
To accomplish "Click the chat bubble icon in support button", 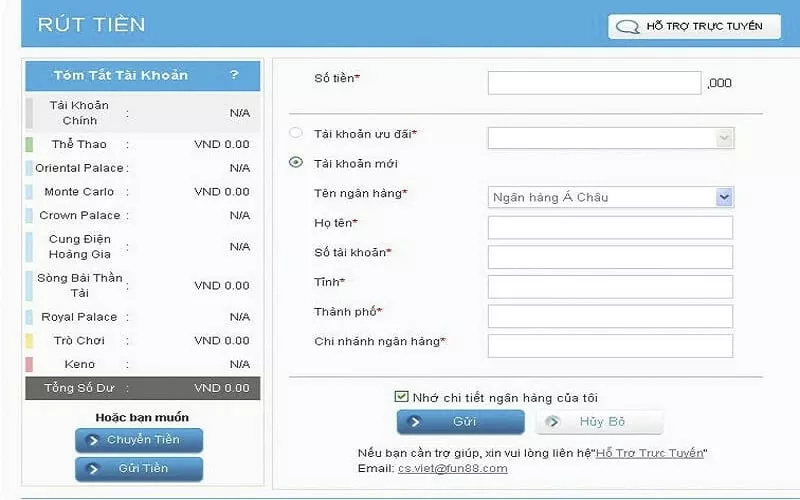I will [x=627, y=27].
